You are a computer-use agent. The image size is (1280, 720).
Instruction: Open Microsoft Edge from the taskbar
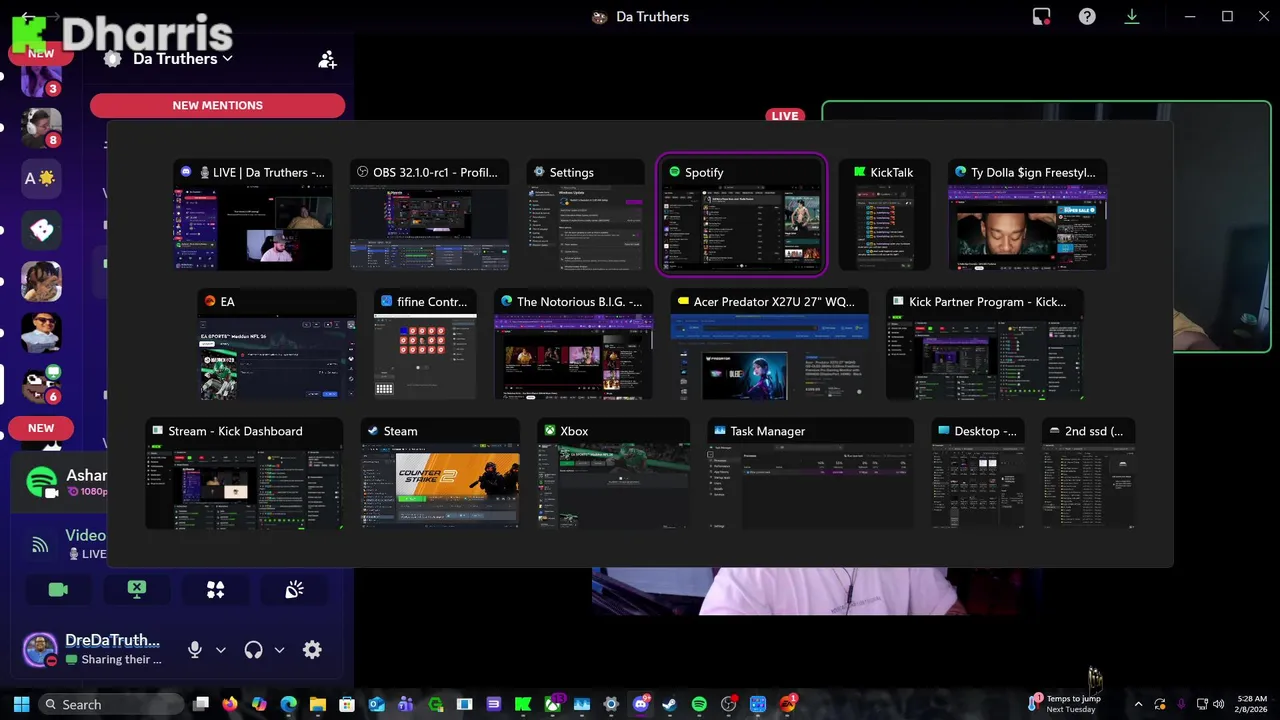pos(288,704)
